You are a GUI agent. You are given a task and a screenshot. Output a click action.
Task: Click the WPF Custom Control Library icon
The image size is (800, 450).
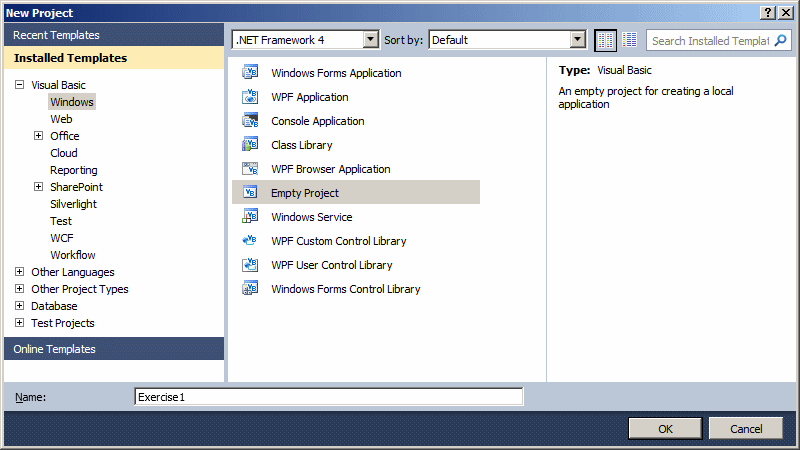250,240
